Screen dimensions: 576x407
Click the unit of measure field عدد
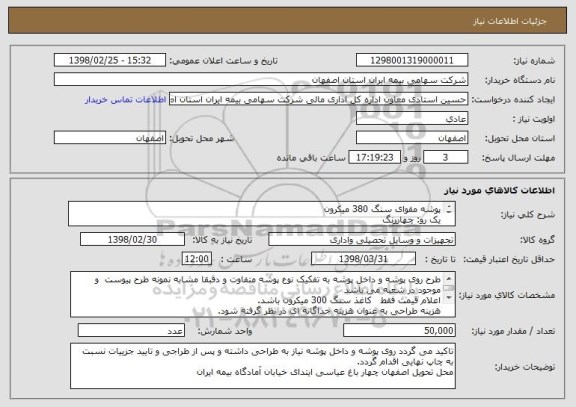(x=131, y=331)
